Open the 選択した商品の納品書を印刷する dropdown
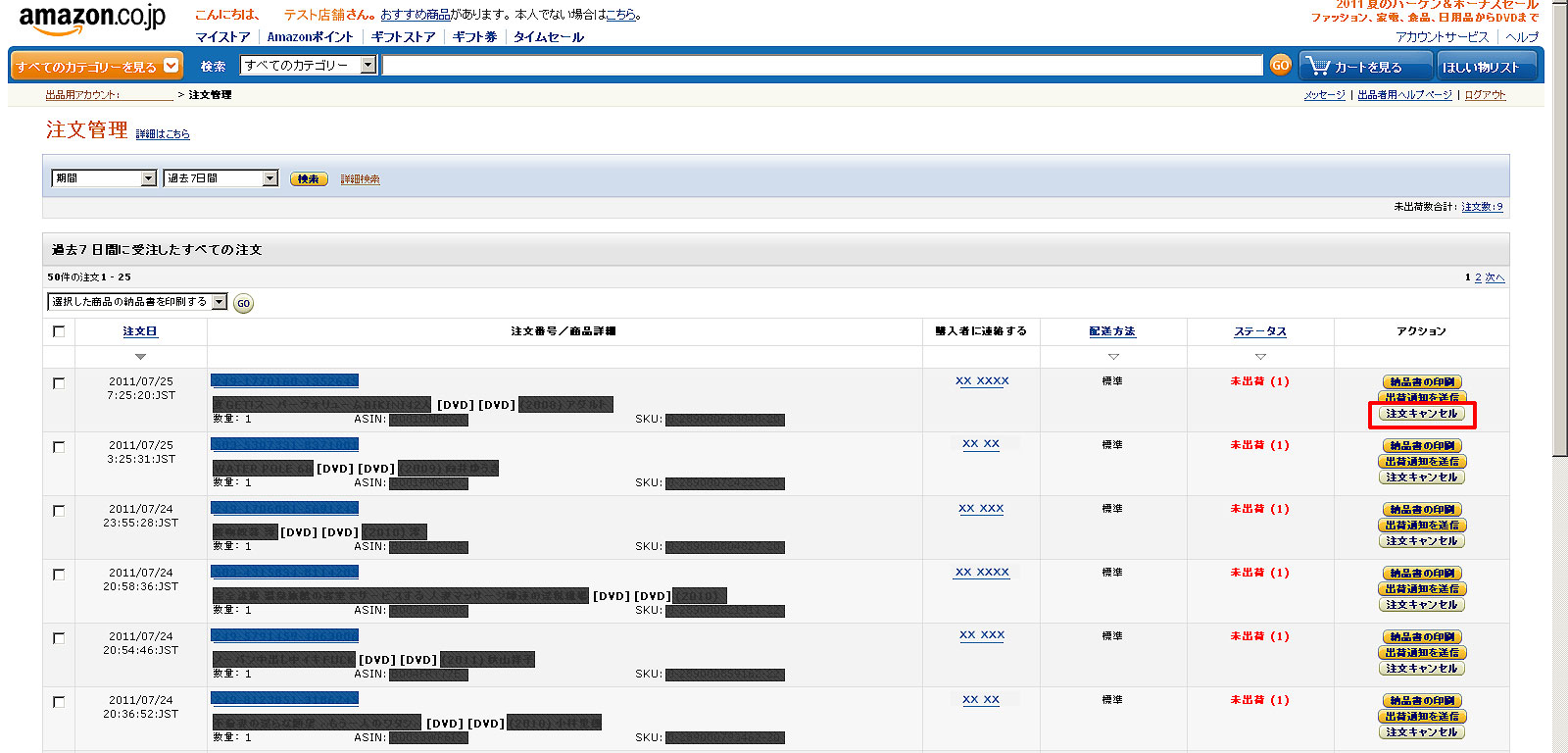The height and width of the screenshot is (753, 1568). (x=137, y=302)
